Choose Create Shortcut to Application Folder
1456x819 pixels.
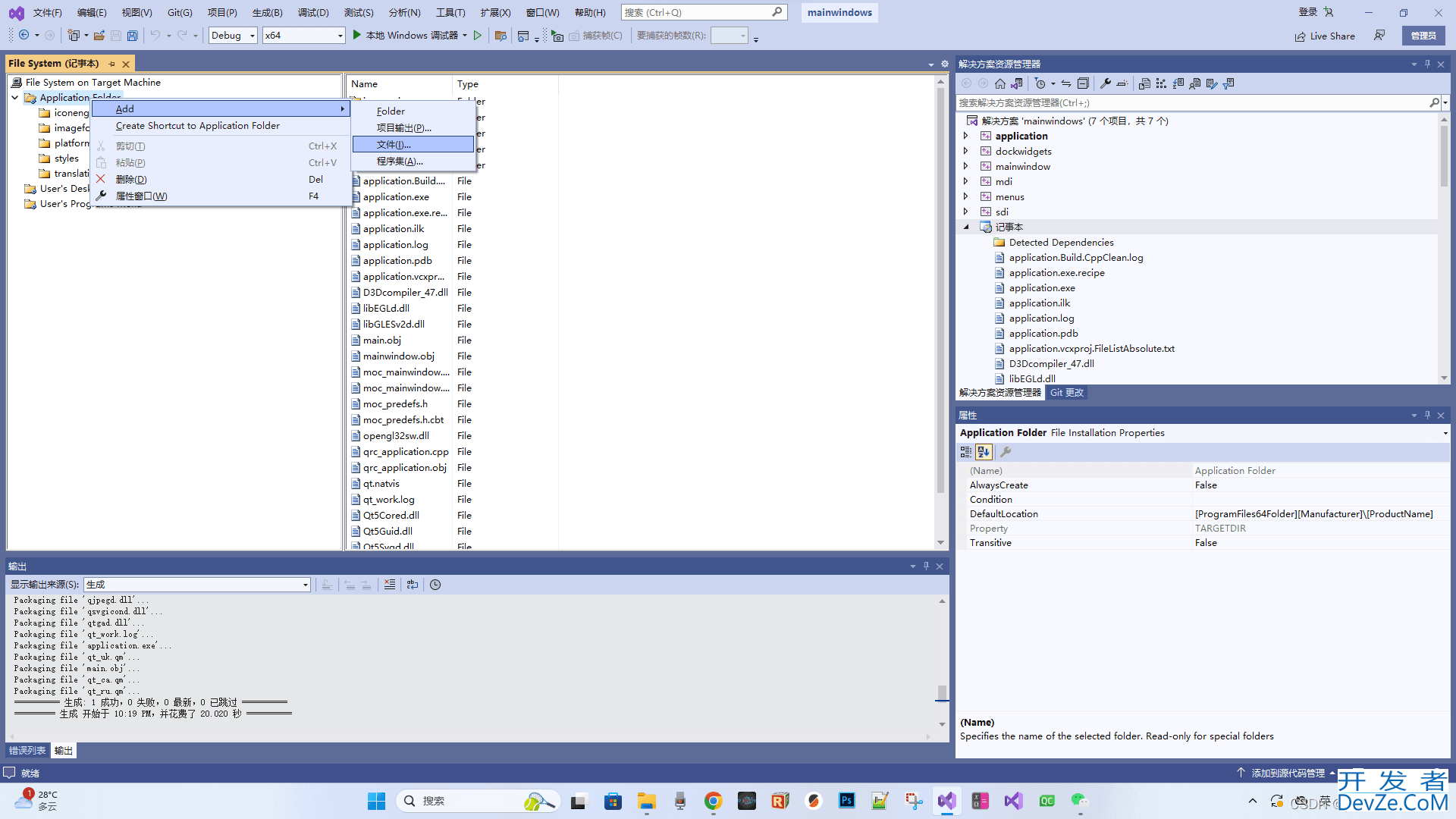[221, 126]
